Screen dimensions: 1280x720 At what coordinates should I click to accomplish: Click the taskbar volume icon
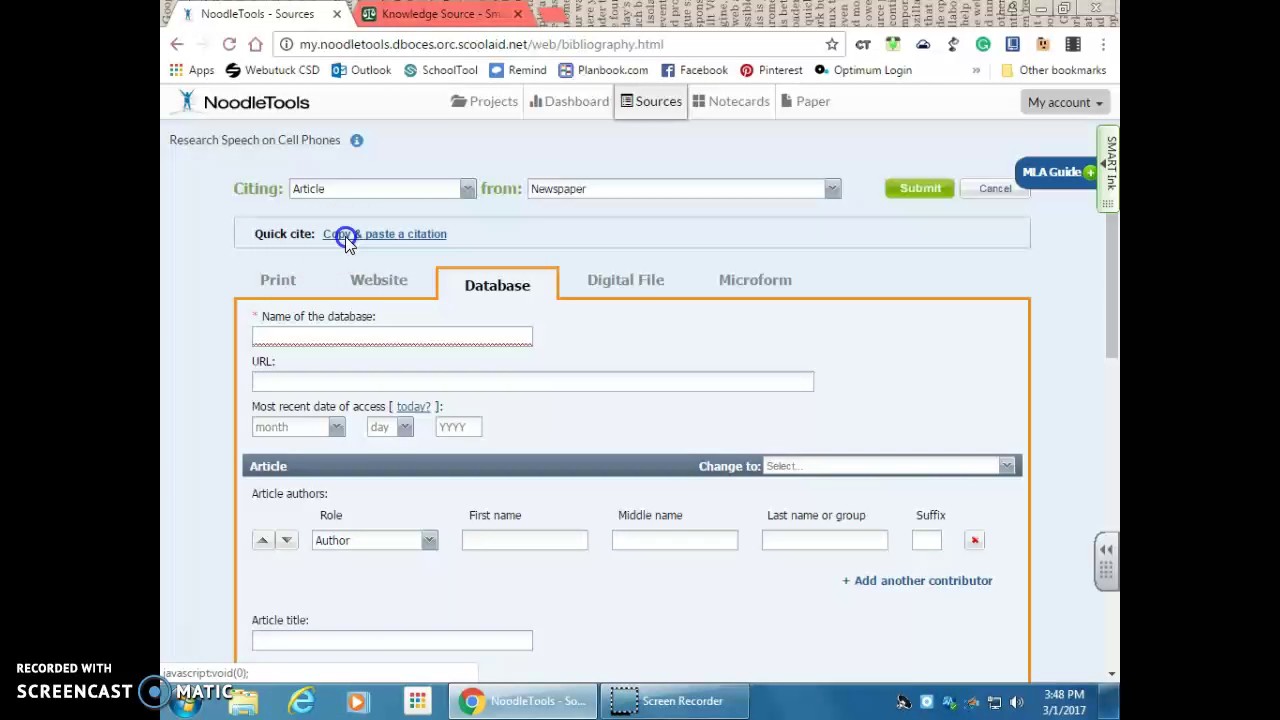coord(1017,702)
